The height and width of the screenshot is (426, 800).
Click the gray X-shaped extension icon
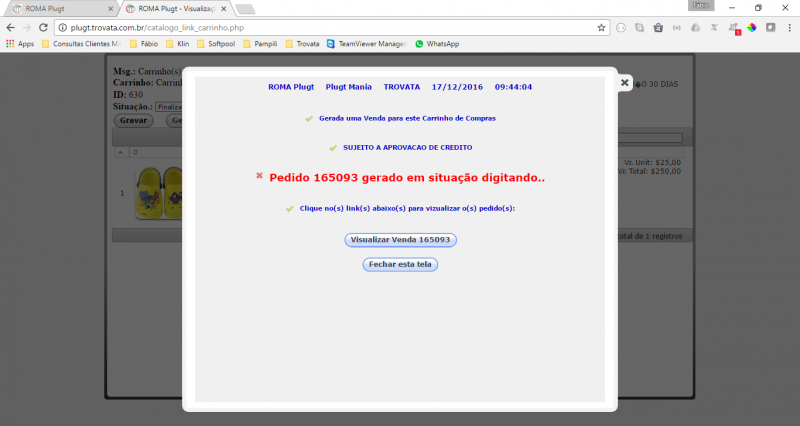point(714,28)
